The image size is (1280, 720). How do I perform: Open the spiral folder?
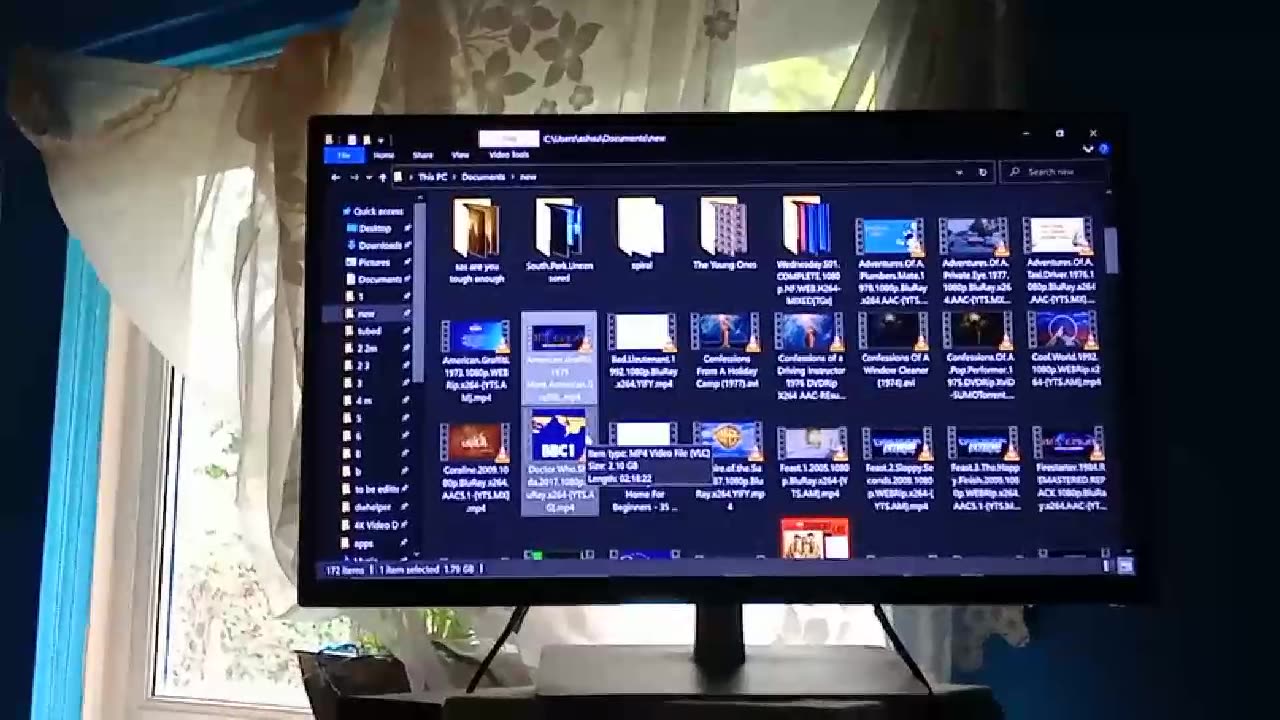(641, 236)
